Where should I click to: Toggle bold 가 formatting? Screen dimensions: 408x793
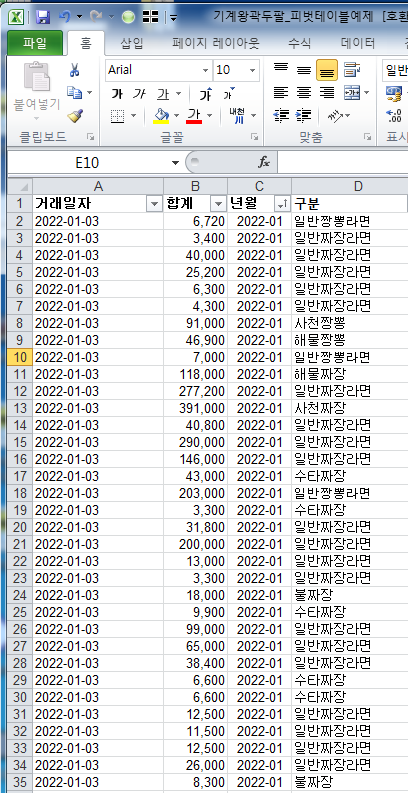[117, 94]
